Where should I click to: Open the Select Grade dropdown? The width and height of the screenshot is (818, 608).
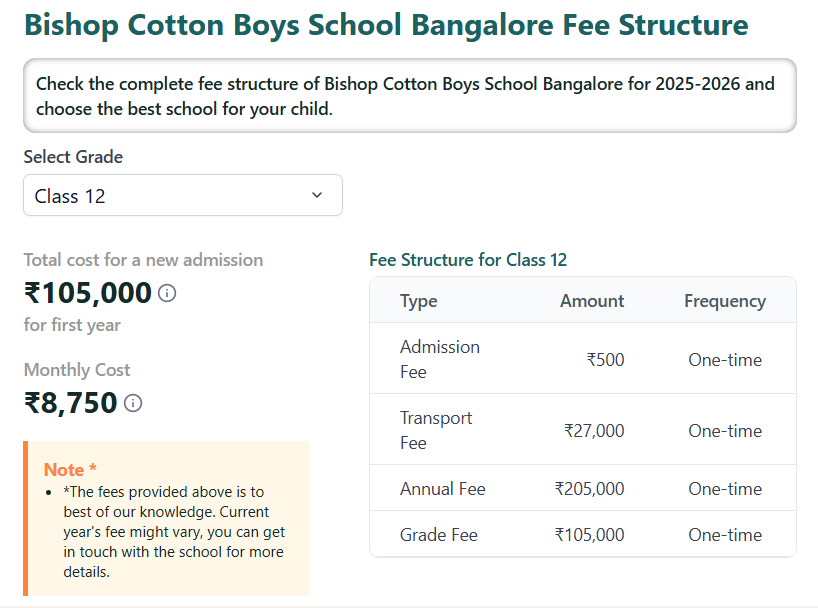coord(182,195)
